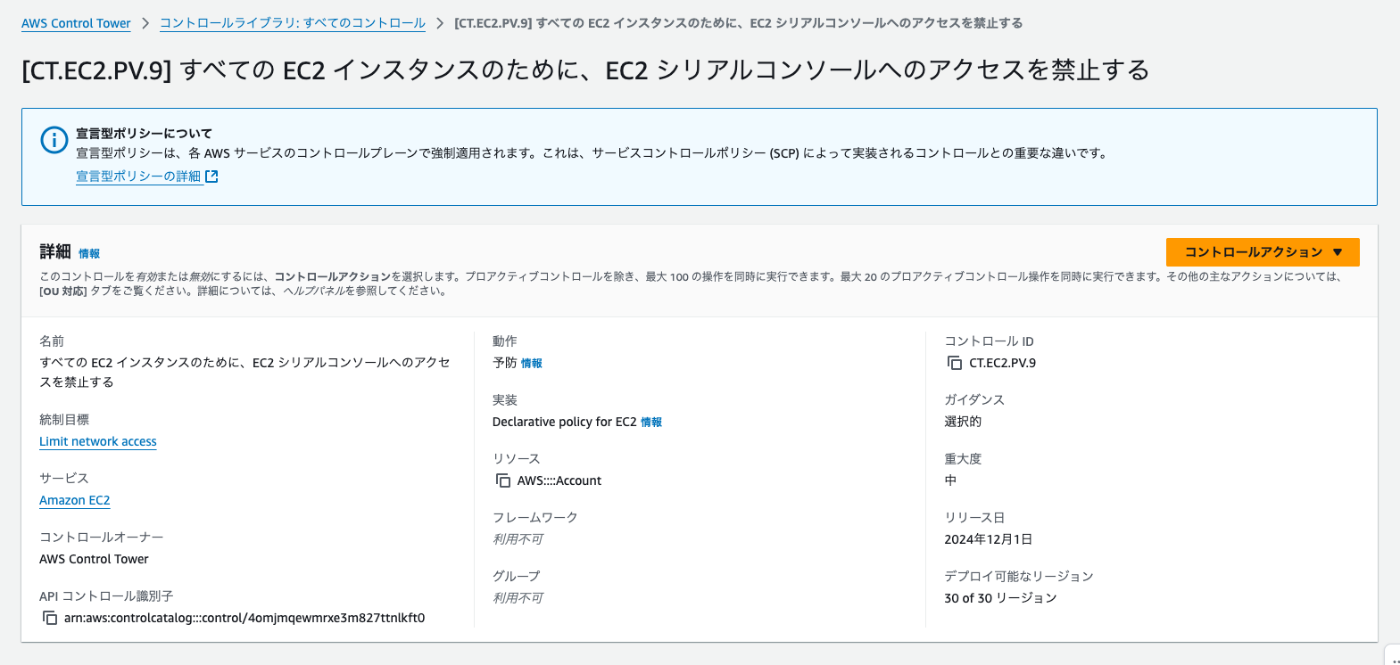The width and height of the screenshot is (1400, 665).
Task: Click 利用不可 under フレームワーク
Action: click(517, 539)
